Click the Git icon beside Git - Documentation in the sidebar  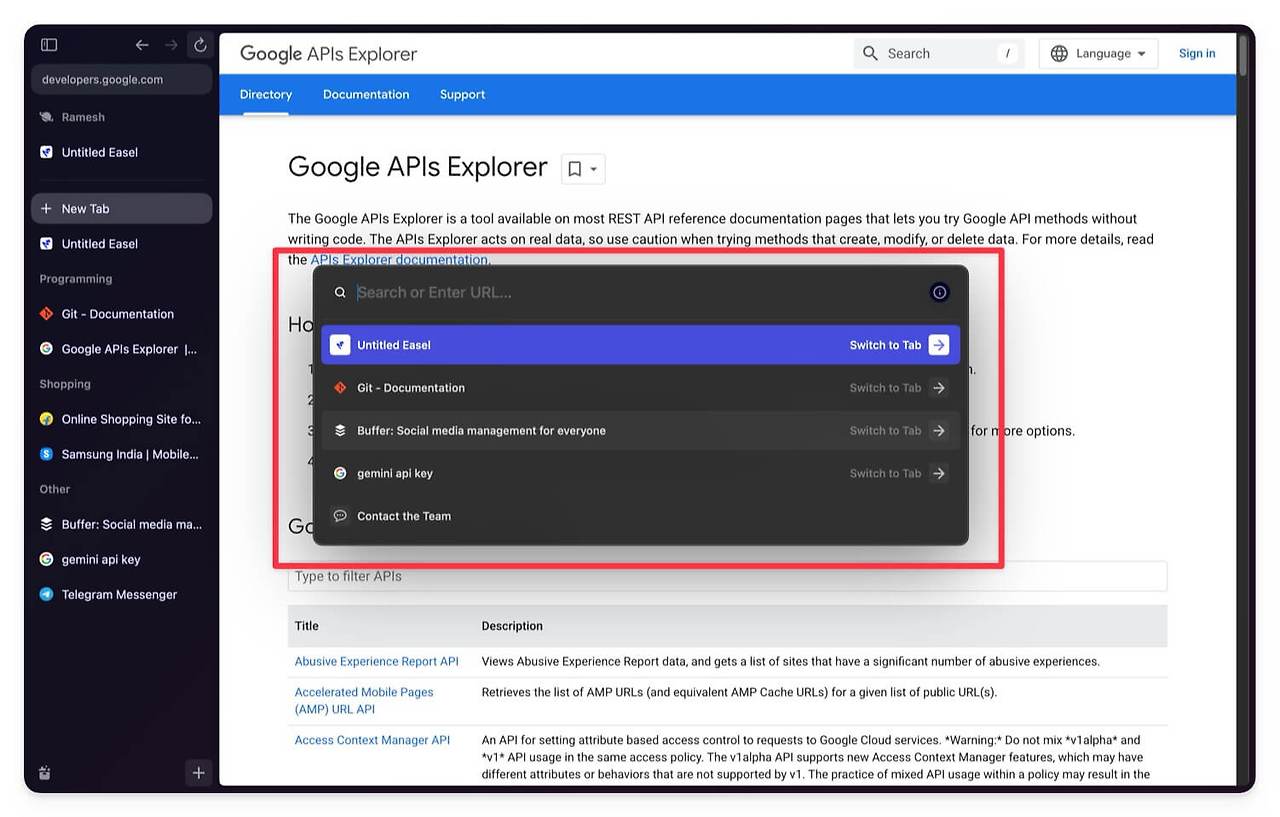point(46,314)
